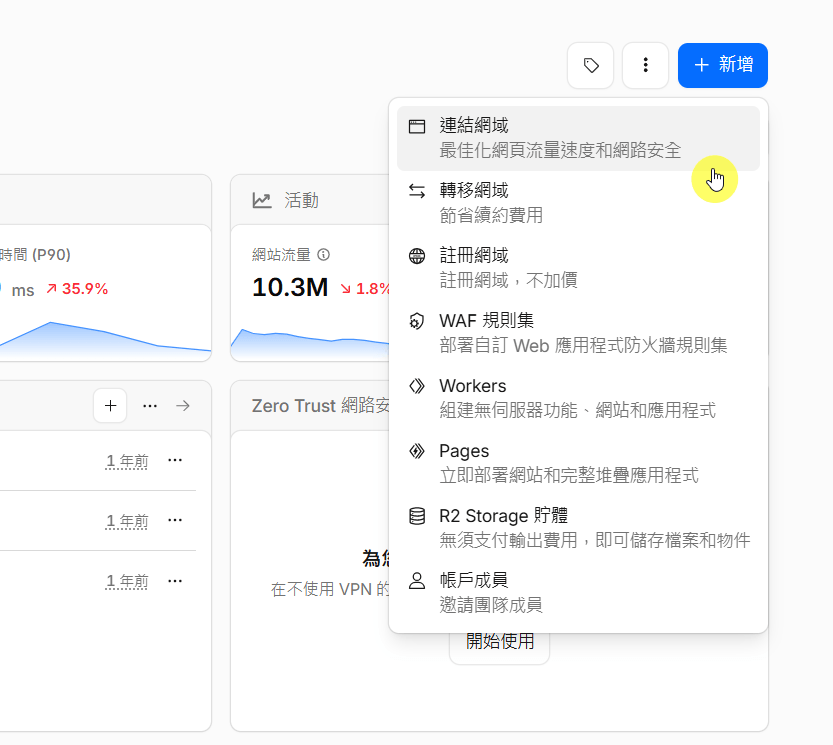This screenshot has height=745, width=833.
Task: Open the three-dot menu on the second 1 年前 row
Action: 175,520
